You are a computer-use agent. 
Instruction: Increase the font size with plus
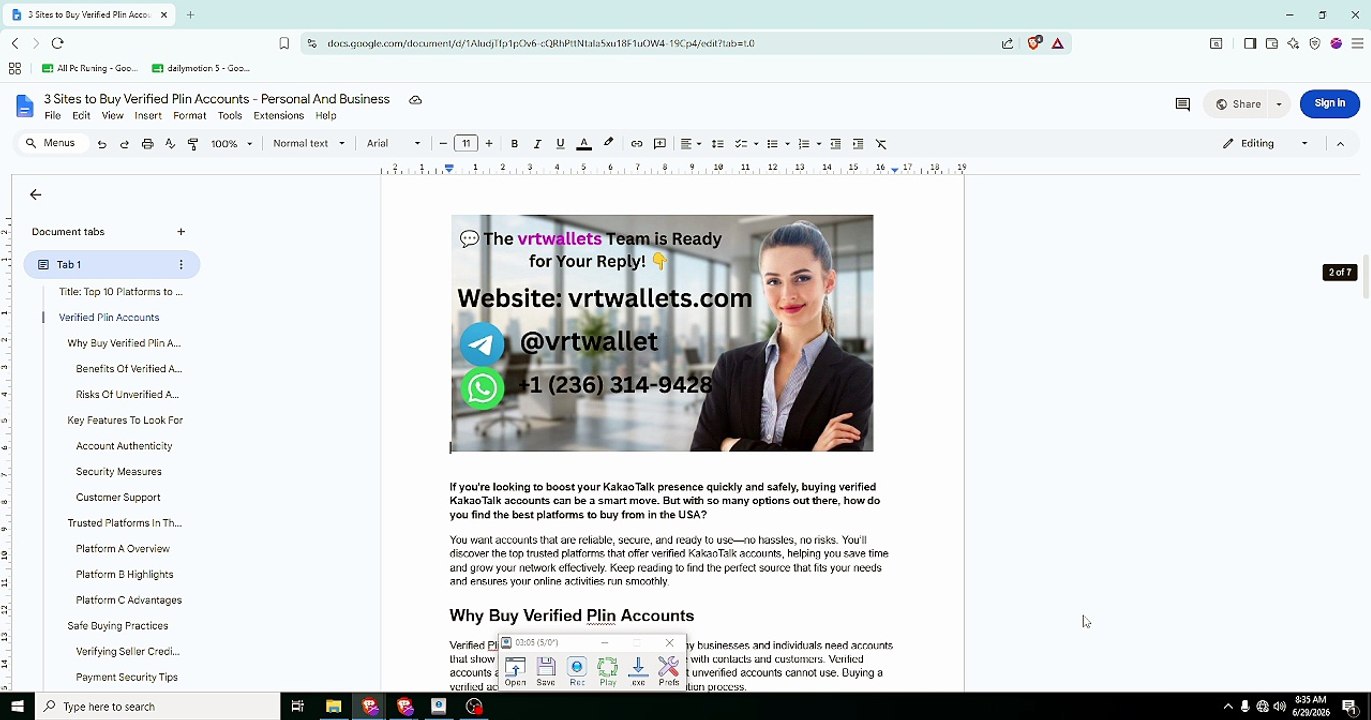point(489,144)
